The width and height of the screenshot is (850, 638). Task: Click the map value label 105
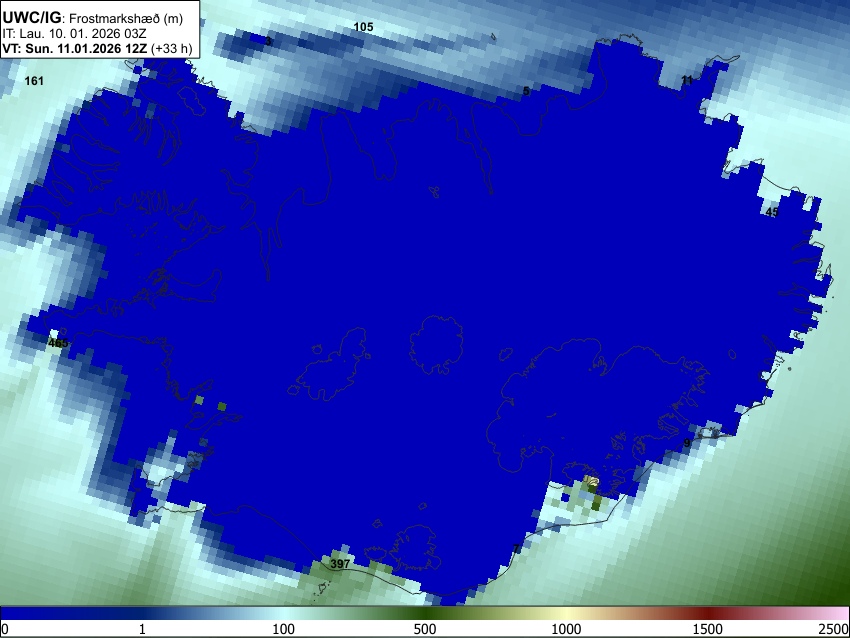click(363, 27)
